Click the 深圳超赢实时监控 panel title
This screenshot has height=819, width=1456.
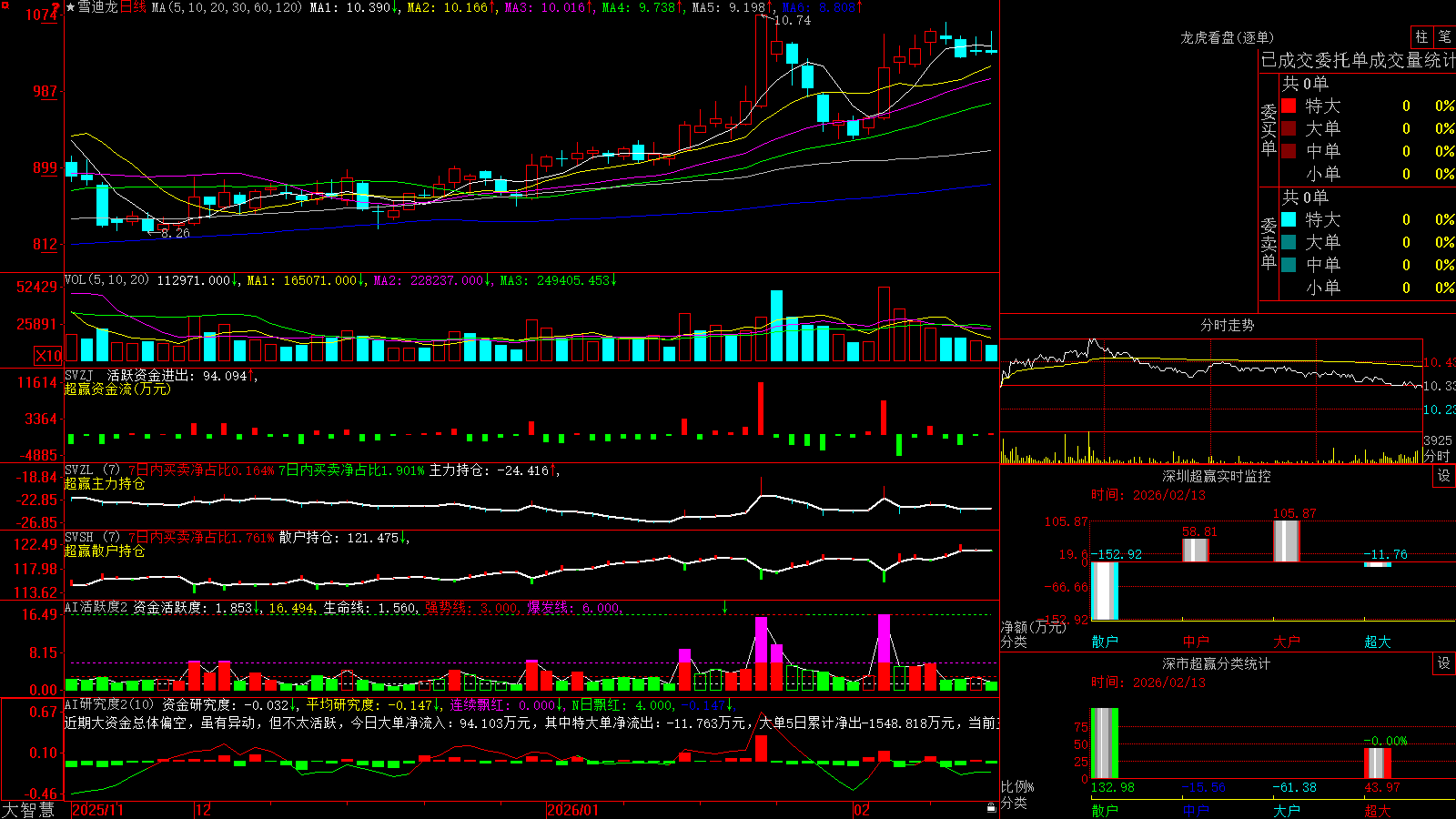coord(1216,476)
